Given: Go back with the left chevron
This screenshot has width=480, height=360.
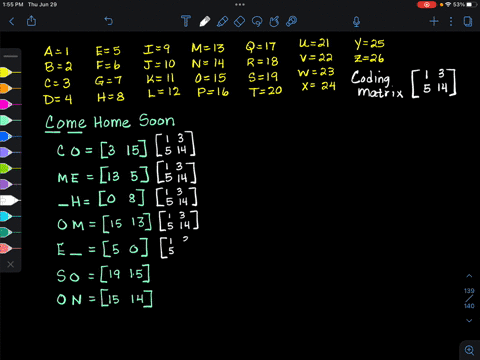Looking at the screenshot, I should tap(12, 22).
